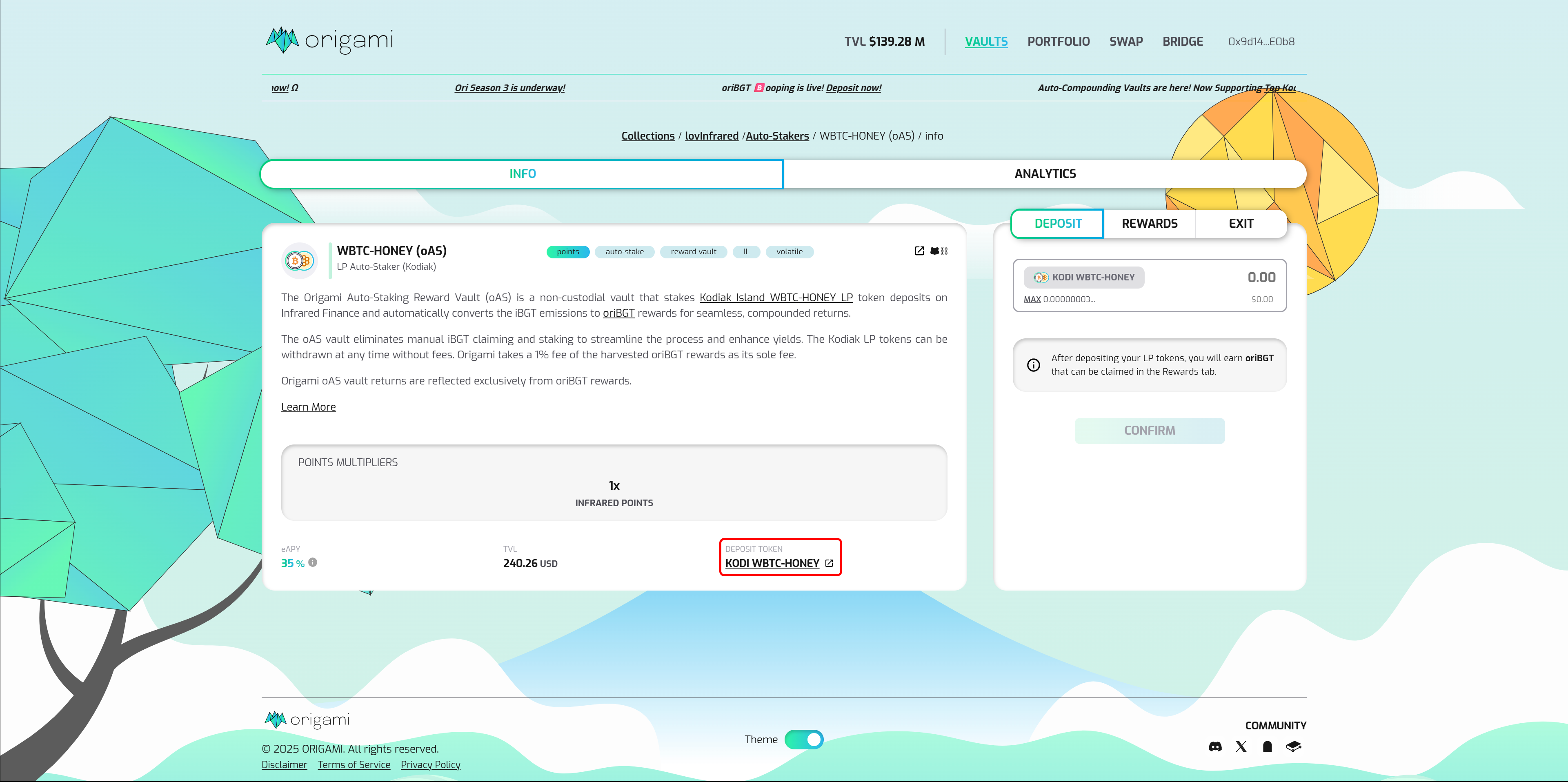Screen dimensions: 1568x782
Task: Click the Origami logo in header
Action: tap(329, 41)
